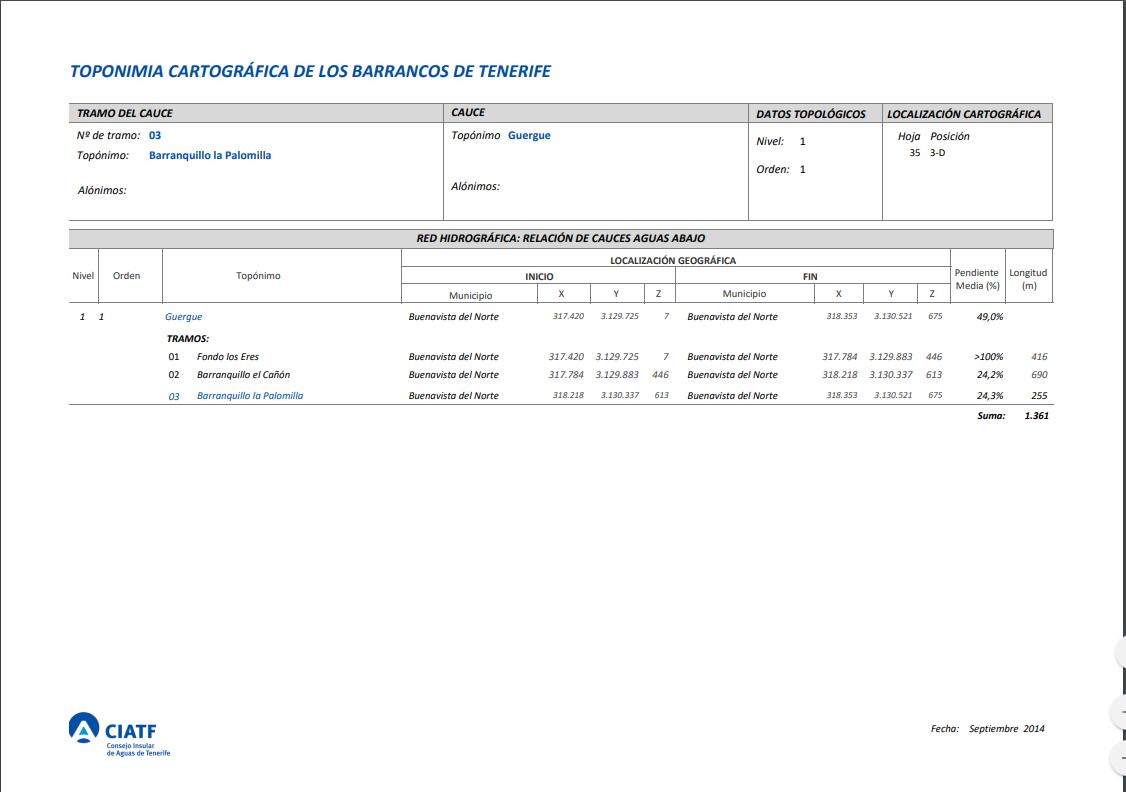Click the 'Orden:' label in Datos Topológicos
The width and height of the screenshot is (1126, 792).
tap(773, 169)
